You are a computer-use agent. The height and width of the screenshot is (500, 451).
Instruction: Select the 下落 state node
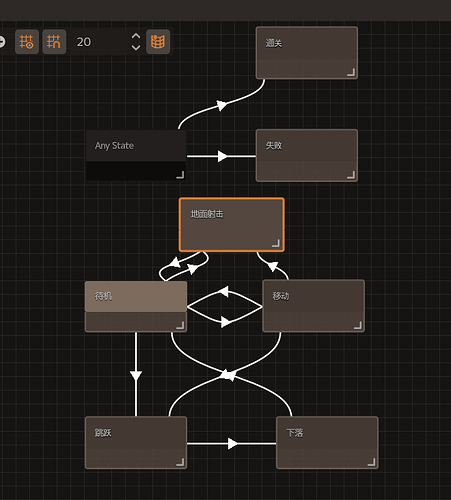coord(327,442)
